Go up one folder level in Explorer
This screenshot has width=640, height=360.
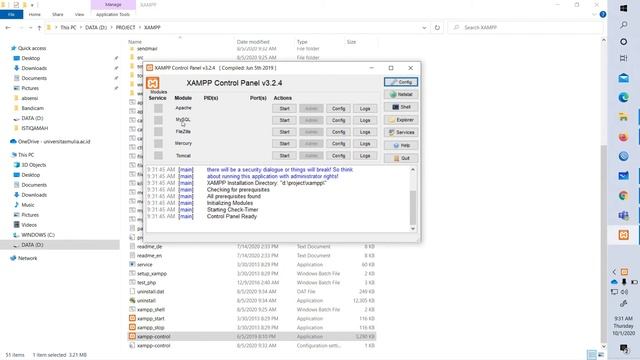click(x=39, y=28)
